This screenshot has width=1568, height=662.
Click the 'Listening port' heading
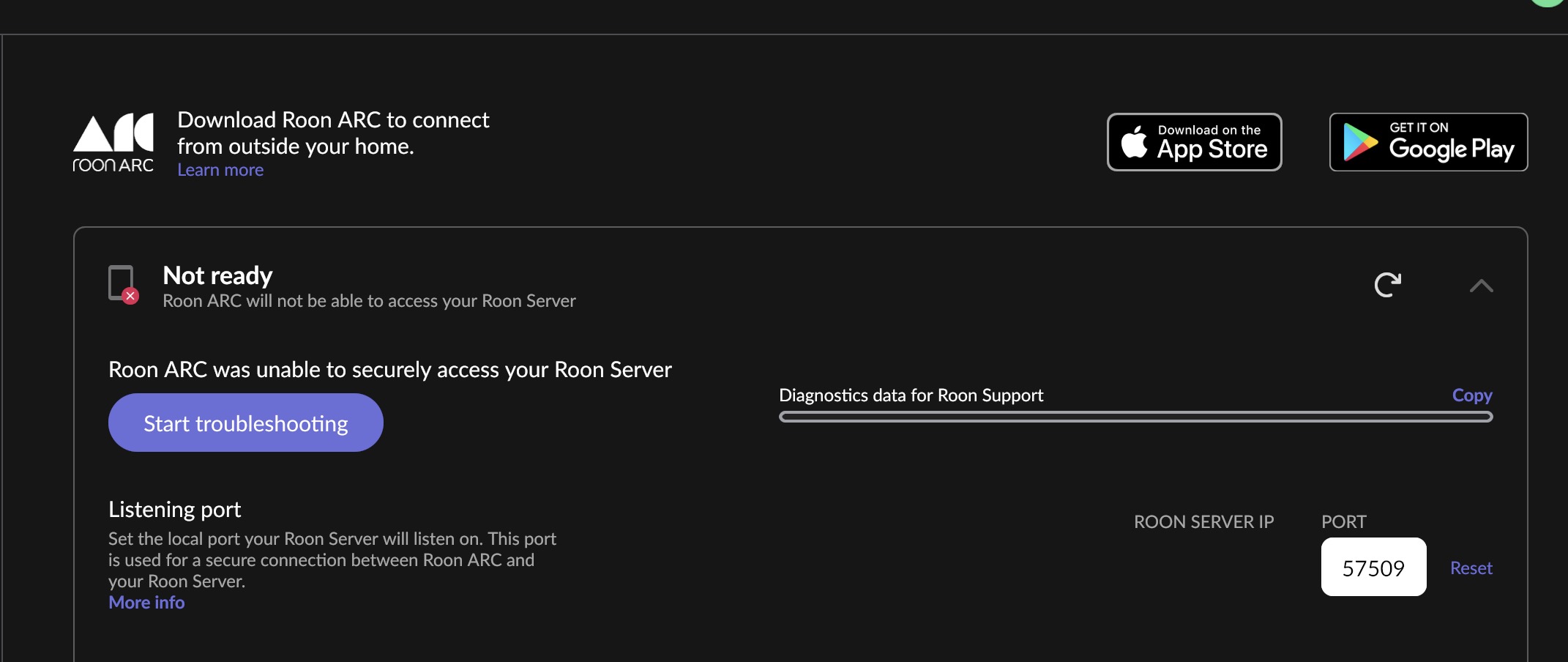(174, 509)
